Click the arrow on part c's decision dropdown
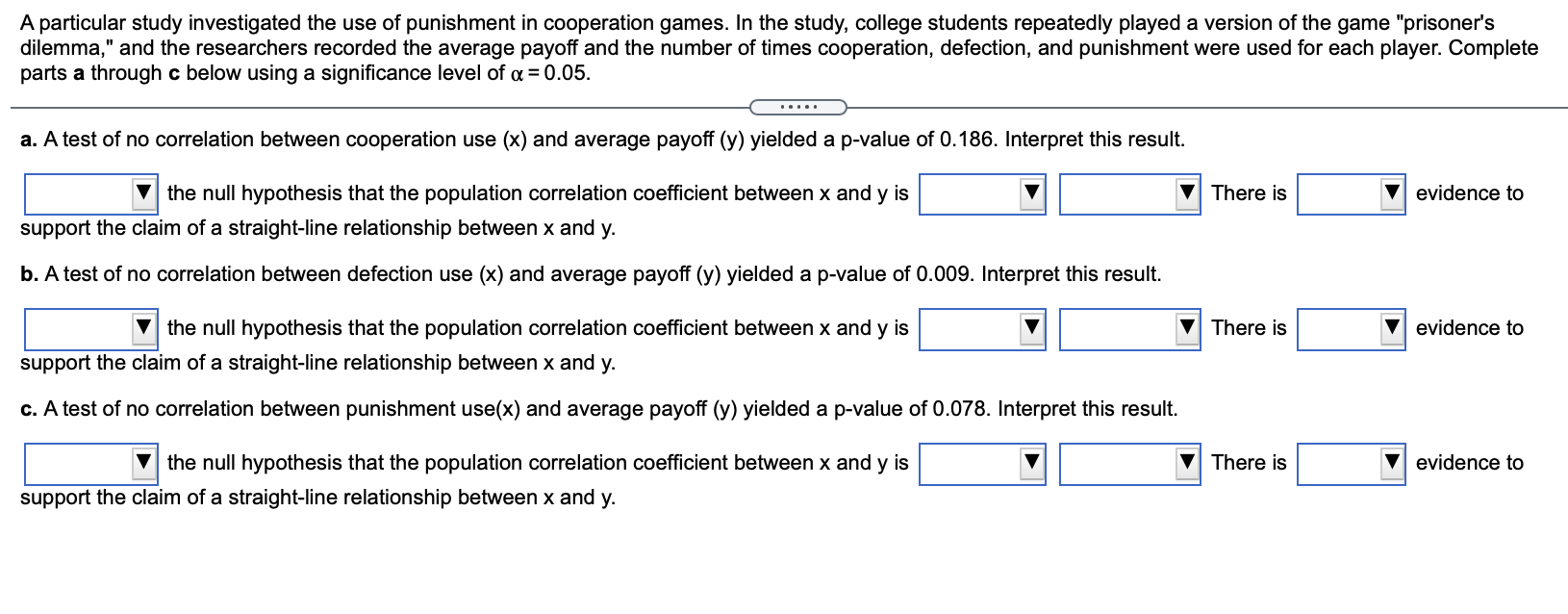This screenshot has height=614, width=1568. pyautogui.click(x=144, y=463)
